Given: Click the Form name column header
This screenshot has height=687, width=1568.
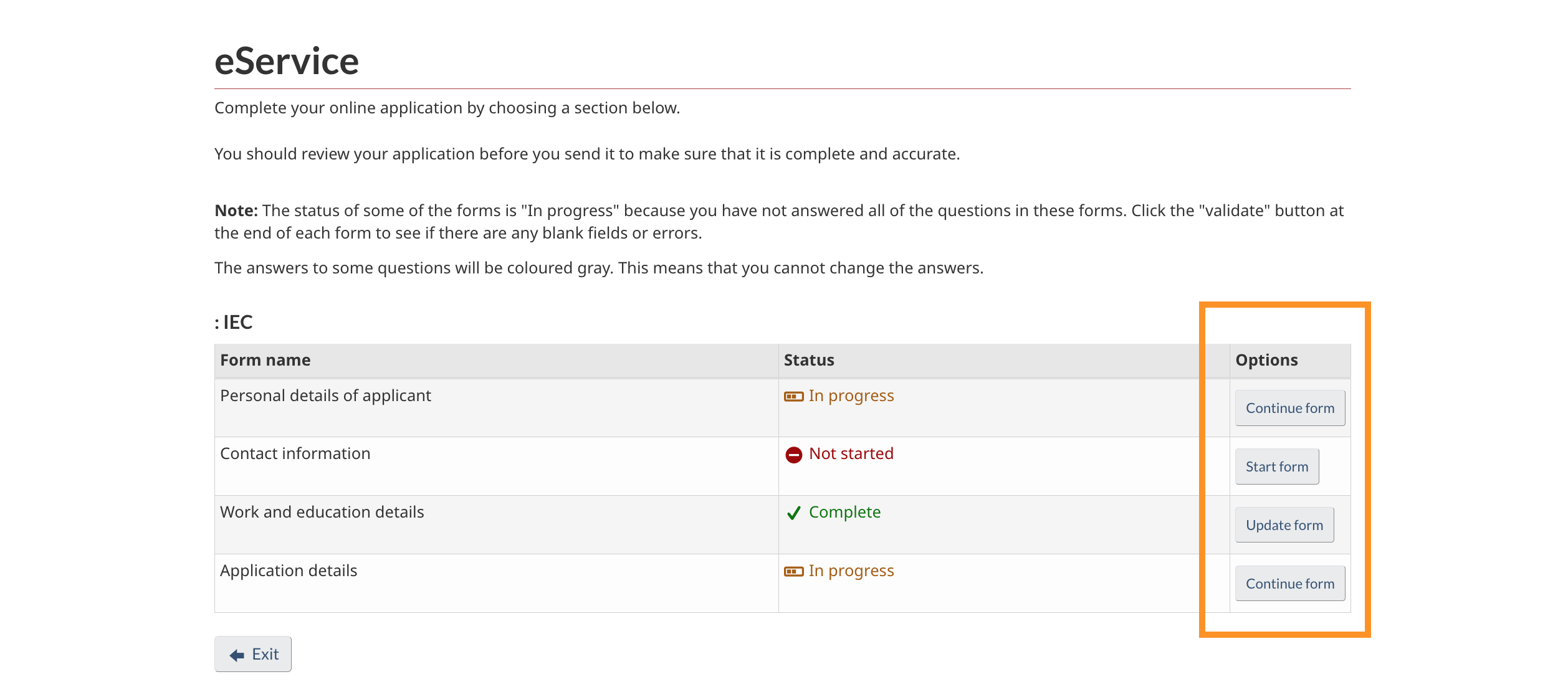Looking at the screenshot, I should point(265,360).
